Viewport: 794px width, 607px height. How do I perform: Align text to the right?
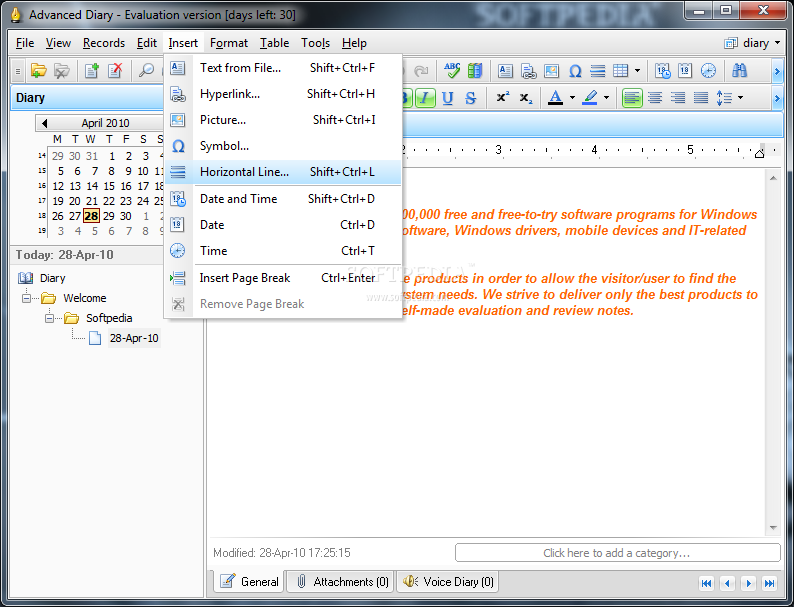coord(678,98)
